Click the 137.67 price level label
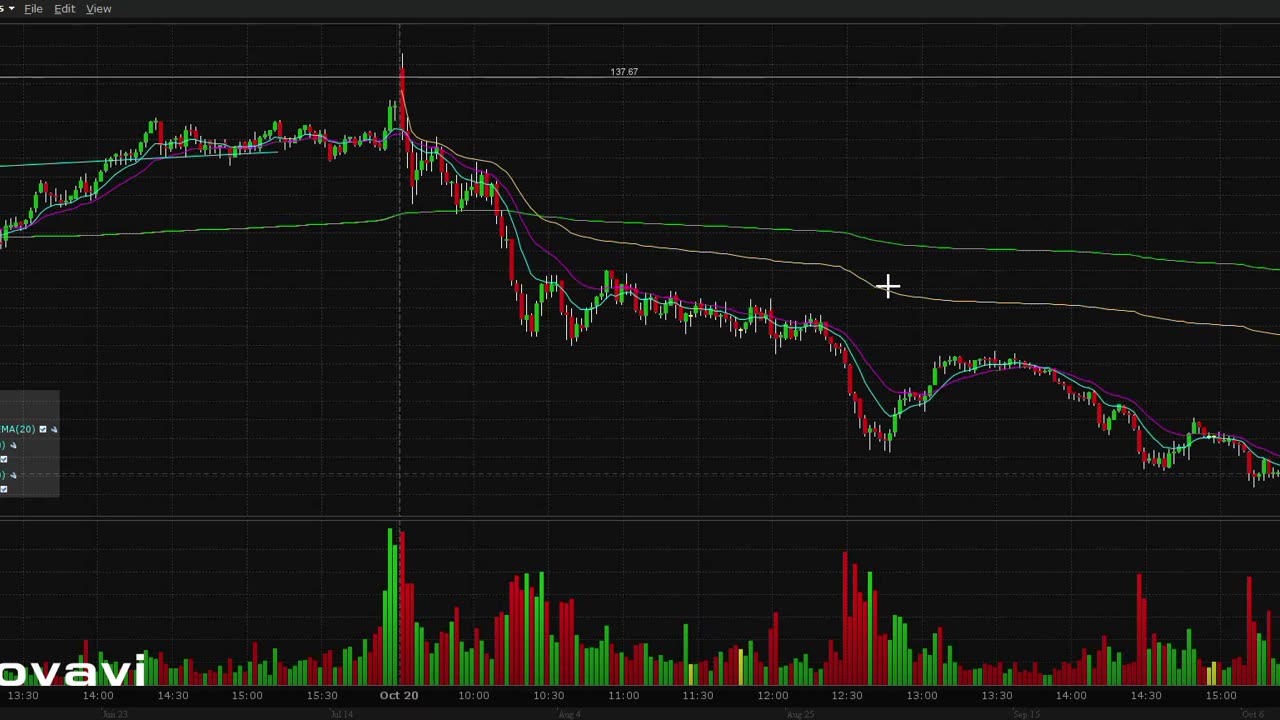This screenshot has width=1280, height=720. click(x=624, y=72)
